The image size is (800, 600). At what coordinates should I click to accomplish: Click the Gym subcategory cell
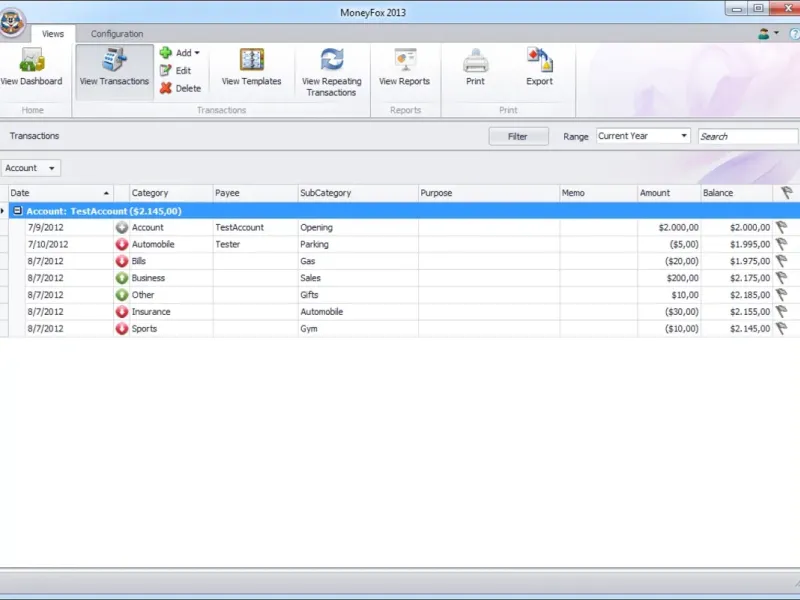tap(358, 329)
